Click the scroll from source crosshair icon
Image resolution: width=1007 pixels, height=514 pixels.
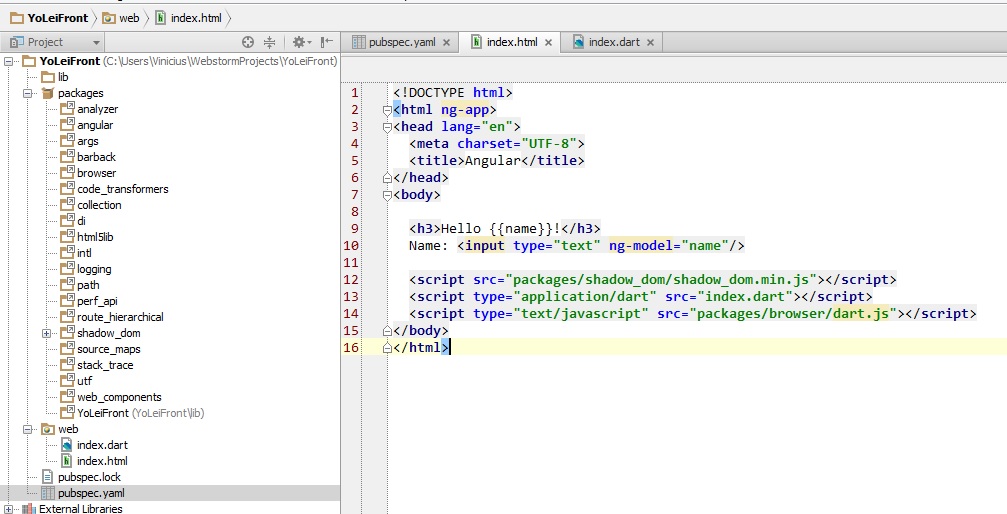coord(248,42)
